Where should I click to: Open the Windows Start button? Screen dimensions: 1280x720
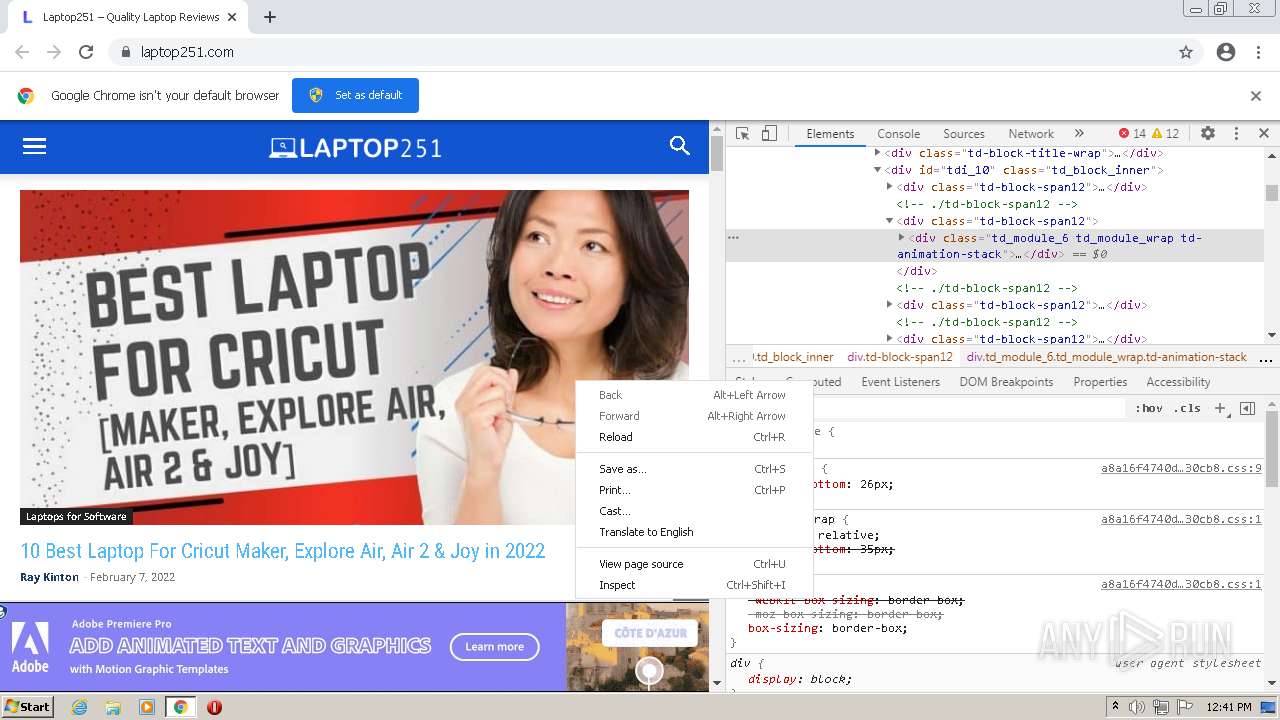pyautogui.click(x=28, y=707)
